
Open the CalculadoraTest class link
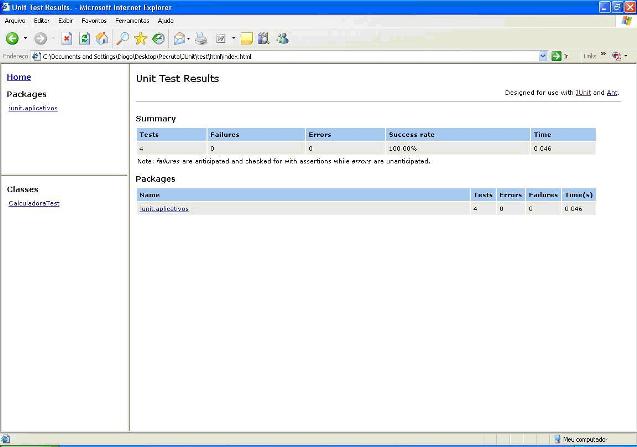33,203
